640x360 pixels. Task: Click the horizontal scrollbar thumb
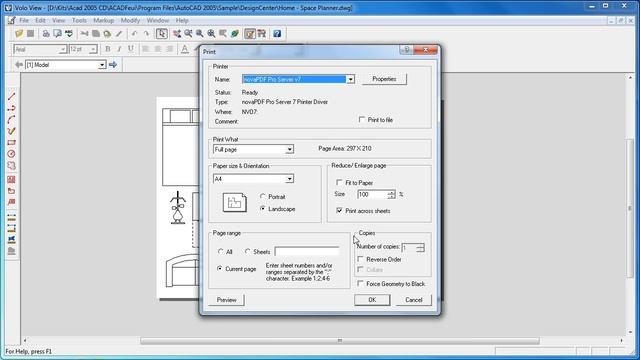coord(340,340)
